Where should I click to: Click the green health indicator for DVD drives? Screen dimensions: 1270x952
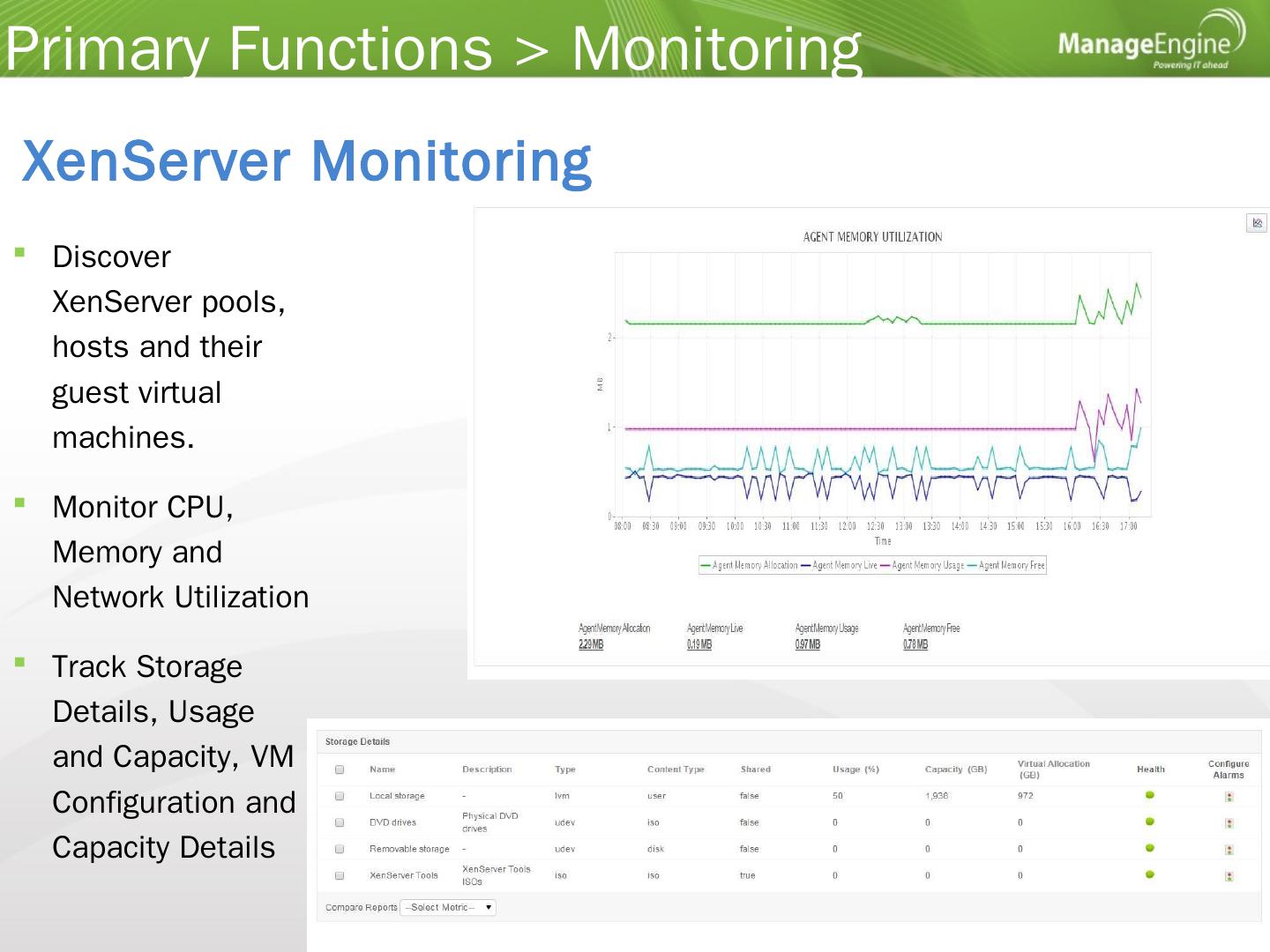[1150, 822]
